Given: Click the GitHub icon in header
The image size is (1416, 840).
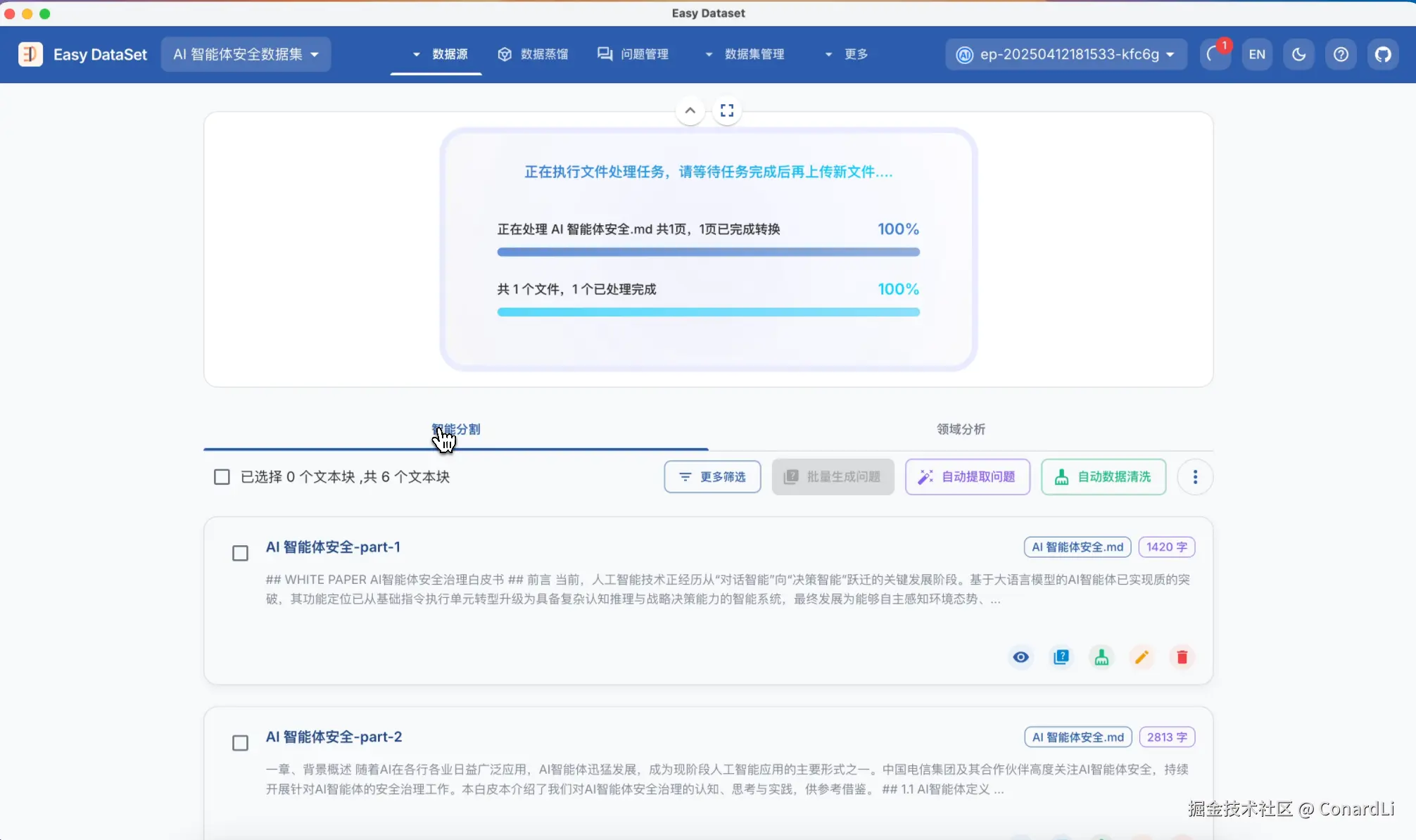Looking at the screenshot, I should click(x=1383, y=54).
